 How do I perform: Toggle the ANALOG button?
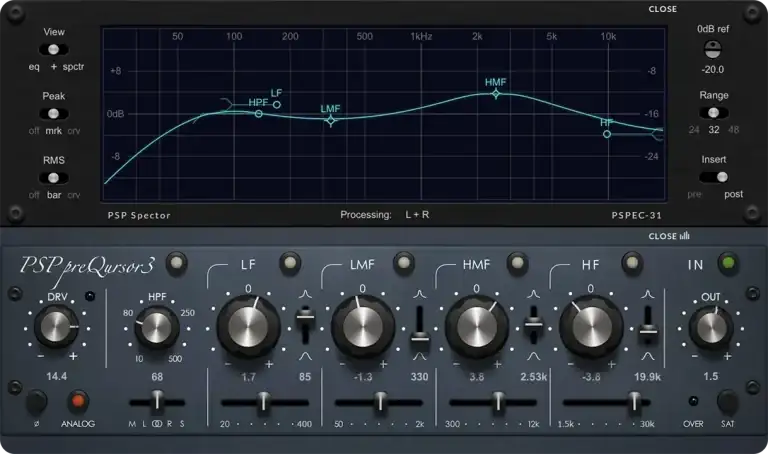click(x=78, y=402)
